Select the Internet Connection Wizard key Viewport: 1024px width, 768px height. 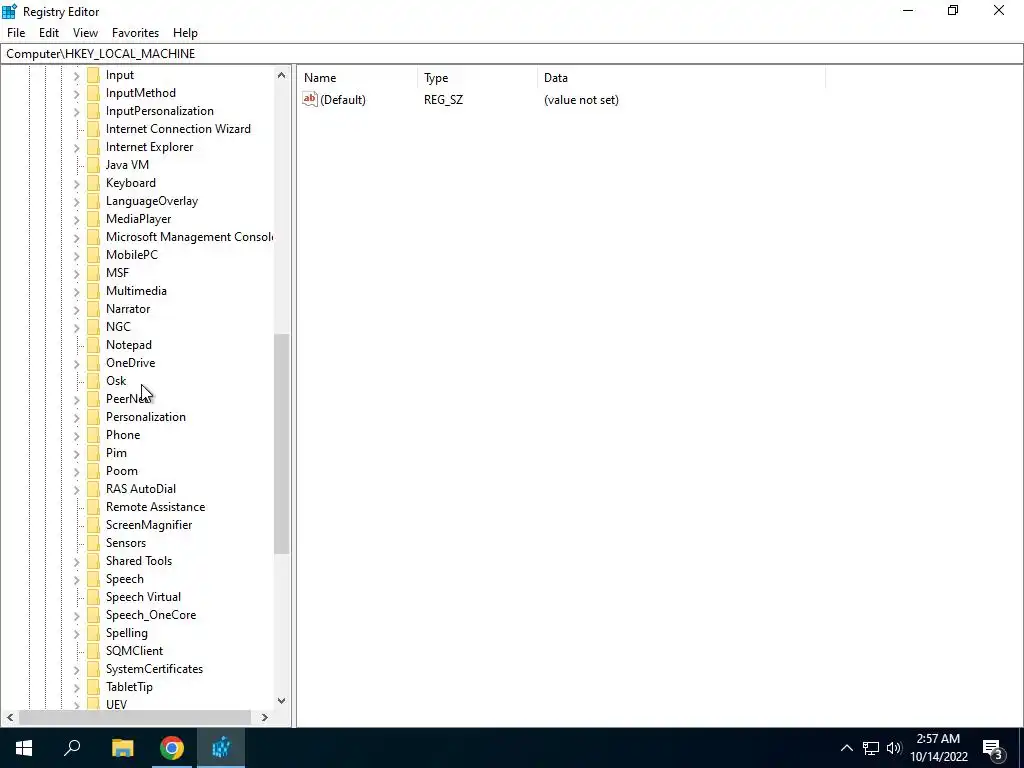click(178, 129)
